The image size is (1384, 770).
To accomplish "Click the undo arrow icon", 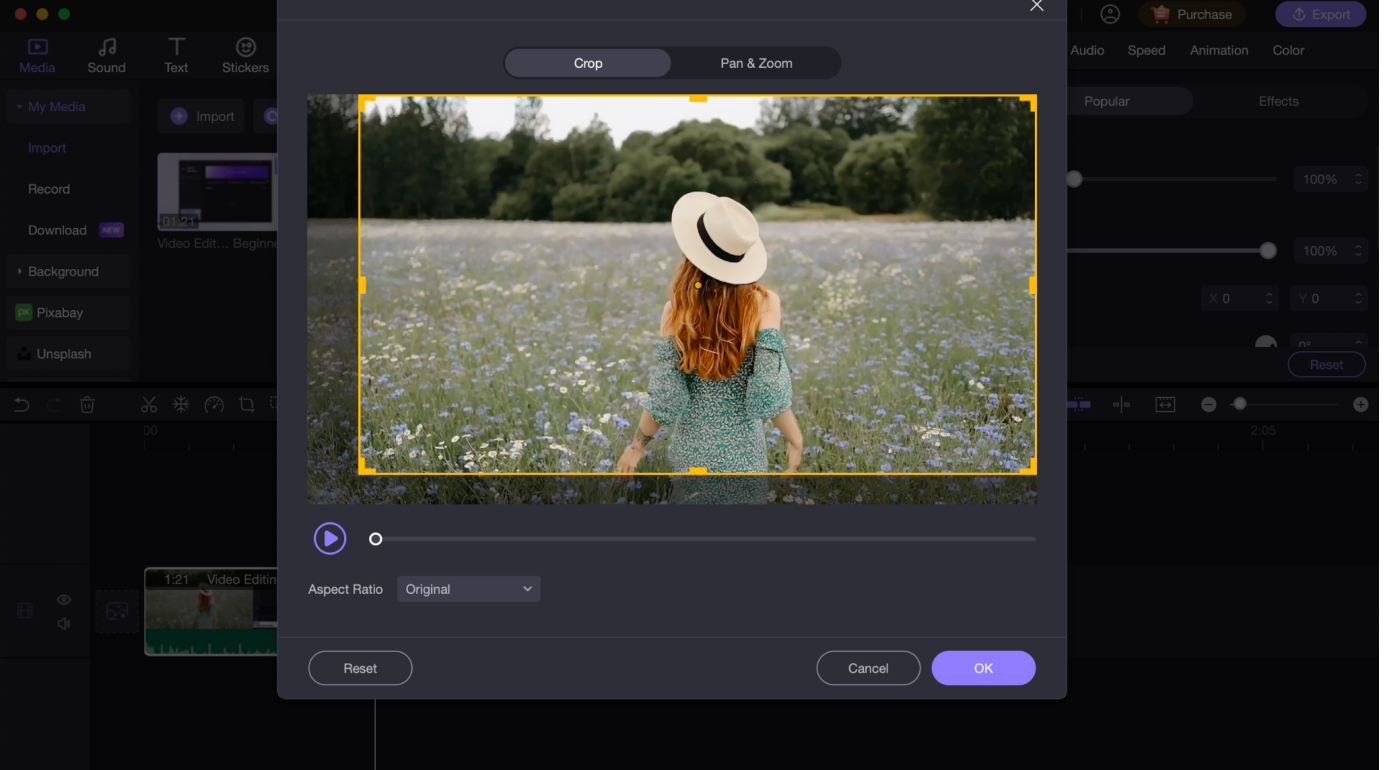I will [21, 405].
